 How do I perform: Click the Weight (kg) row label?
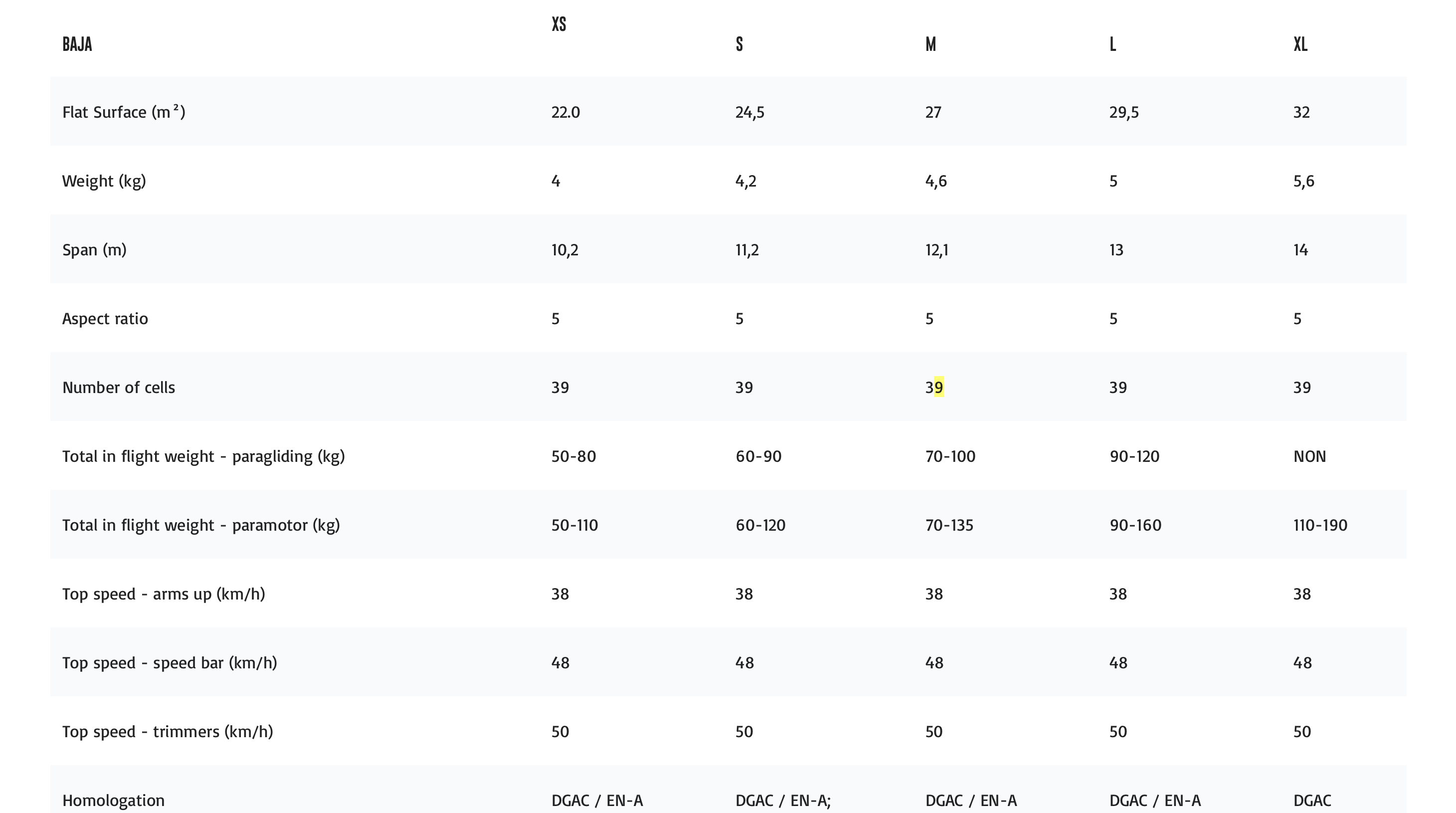pyautogui.click(x=104, y=181)
